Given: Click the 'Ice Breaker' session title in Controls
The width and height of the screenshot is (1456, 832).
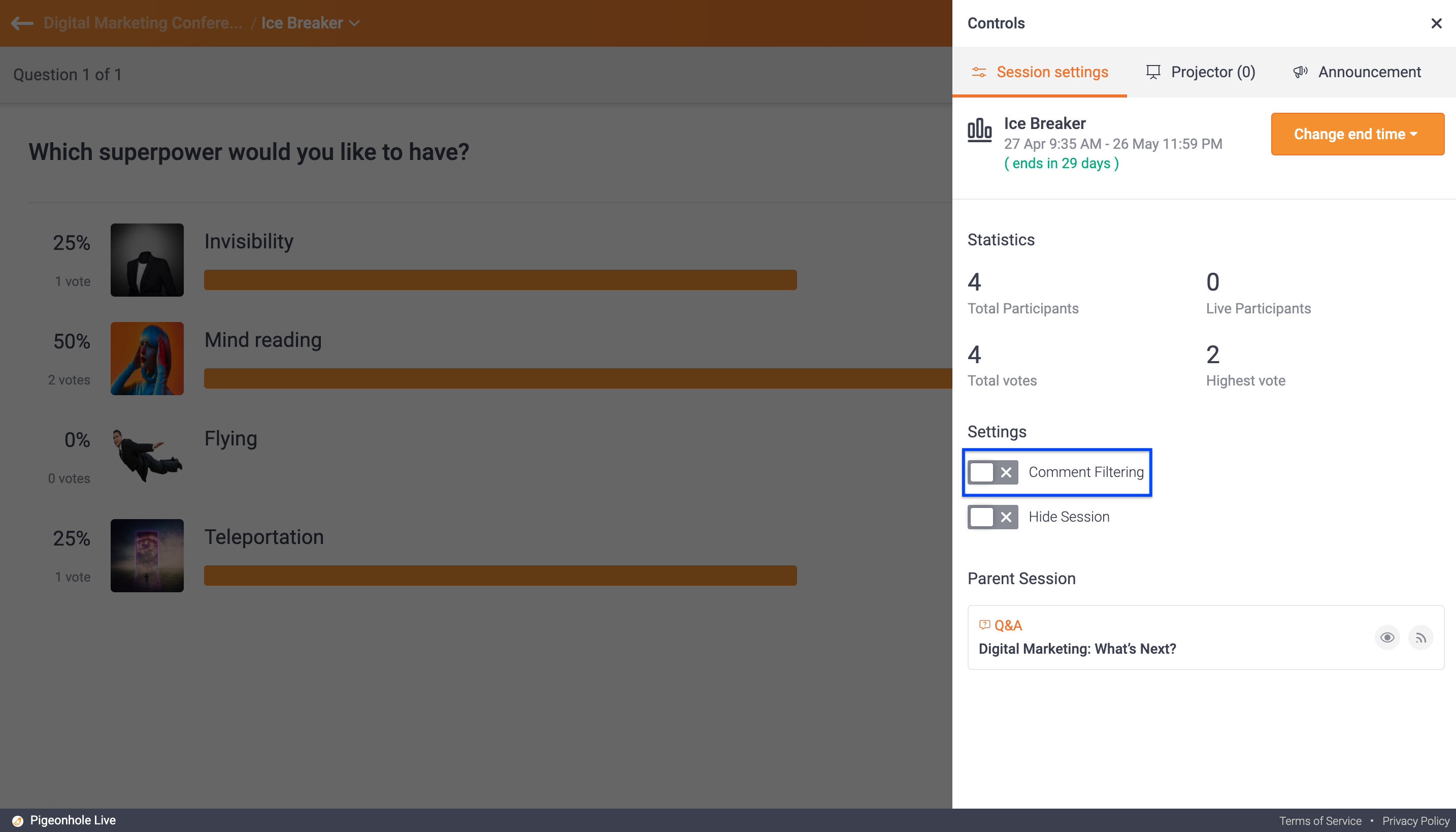Looking at the screenshot, I should (x=1044, y=123).
